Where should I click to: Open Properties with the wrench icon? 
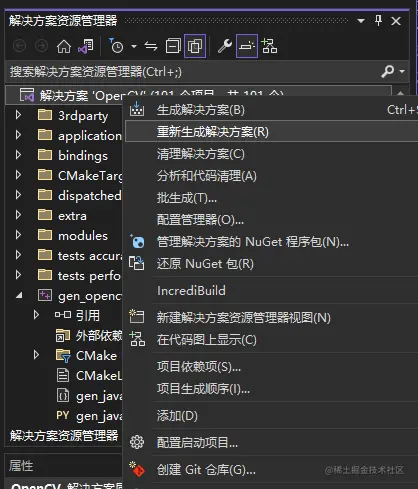(x=225, y=46)
